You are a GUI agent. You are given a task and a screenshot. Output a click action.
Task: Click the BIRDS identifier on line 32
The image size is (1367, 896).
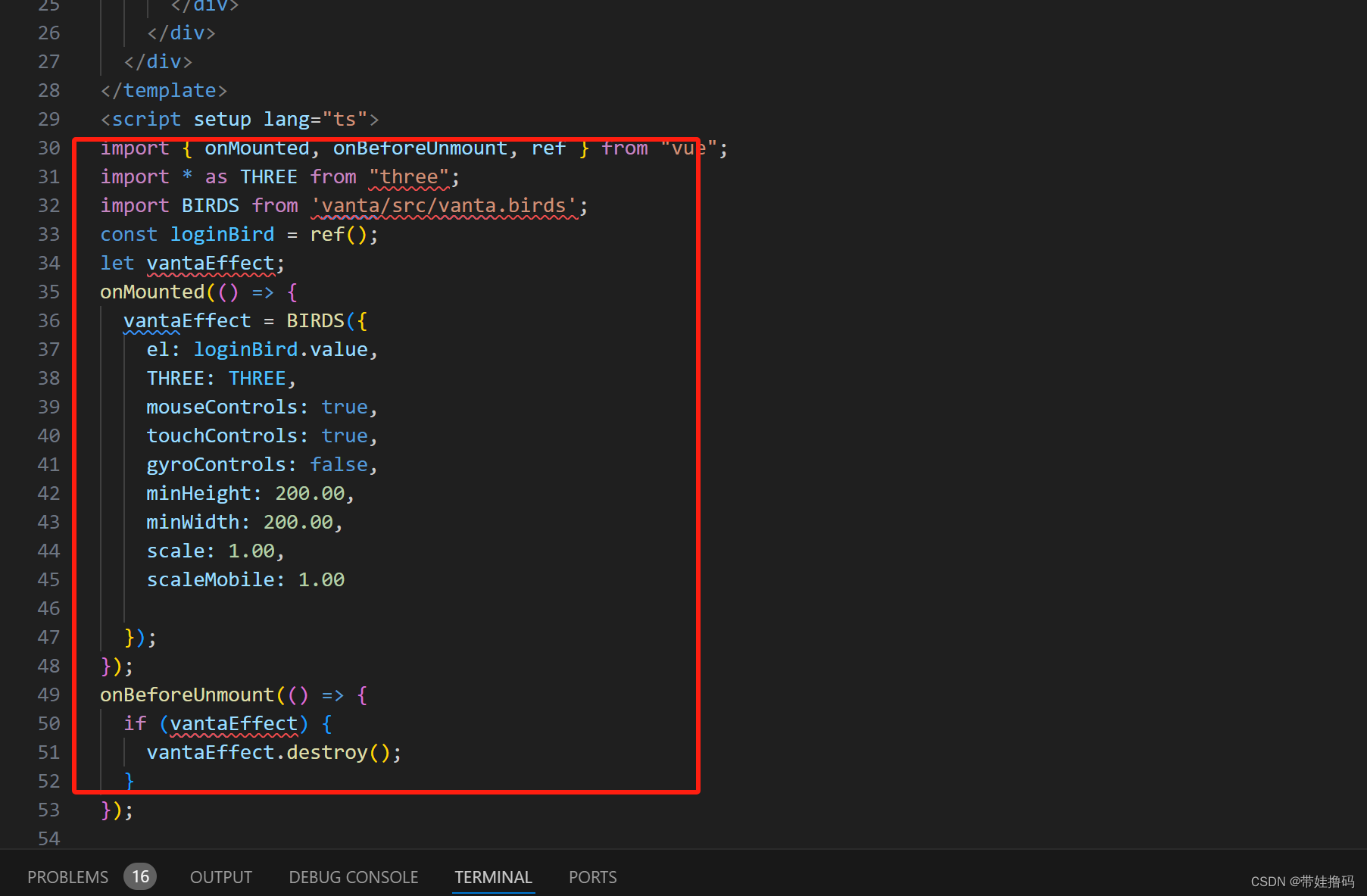coord(210,205)
